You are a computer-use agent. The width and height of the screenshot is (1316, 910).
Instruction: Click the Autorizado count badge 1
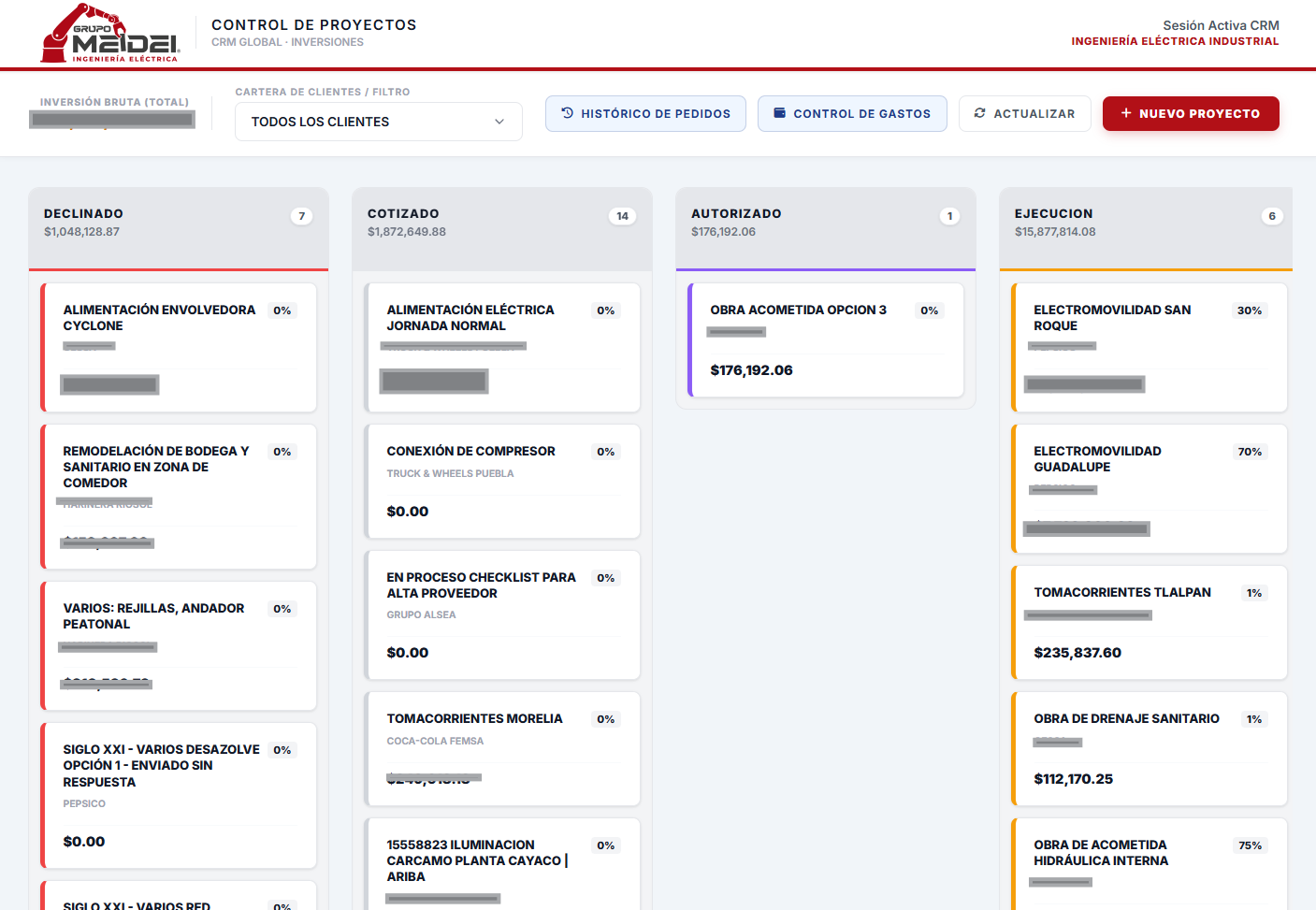pyautogui.click(x=949, y=216)
